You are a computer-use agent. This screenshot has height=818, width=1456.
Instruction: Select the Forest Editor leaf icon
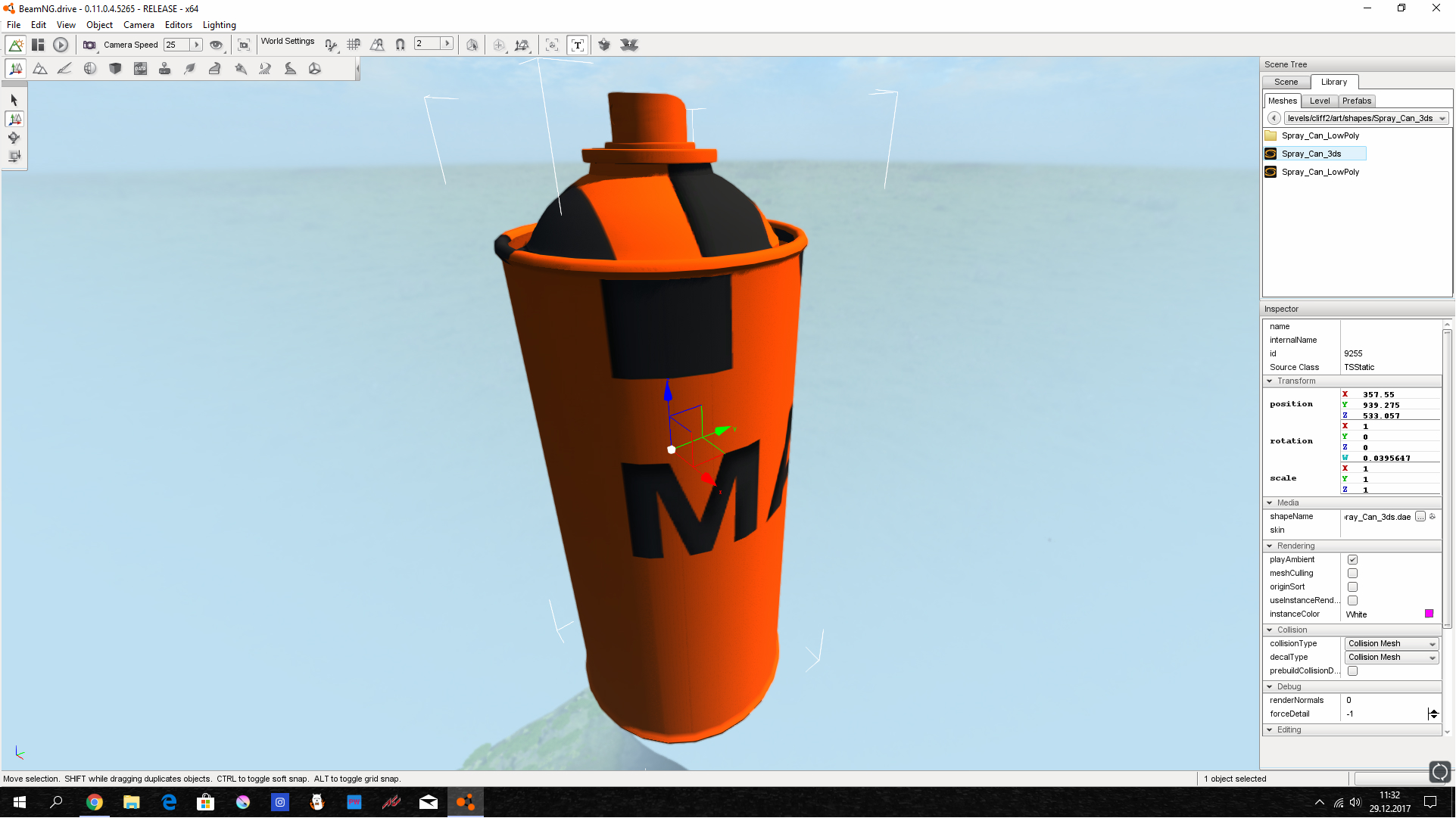[x=190, y=69]
